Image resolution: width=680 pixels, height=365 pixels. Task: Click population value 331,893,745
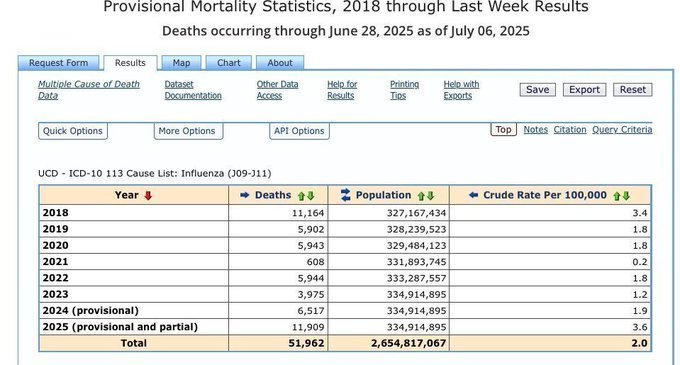(x=416, y=262)
